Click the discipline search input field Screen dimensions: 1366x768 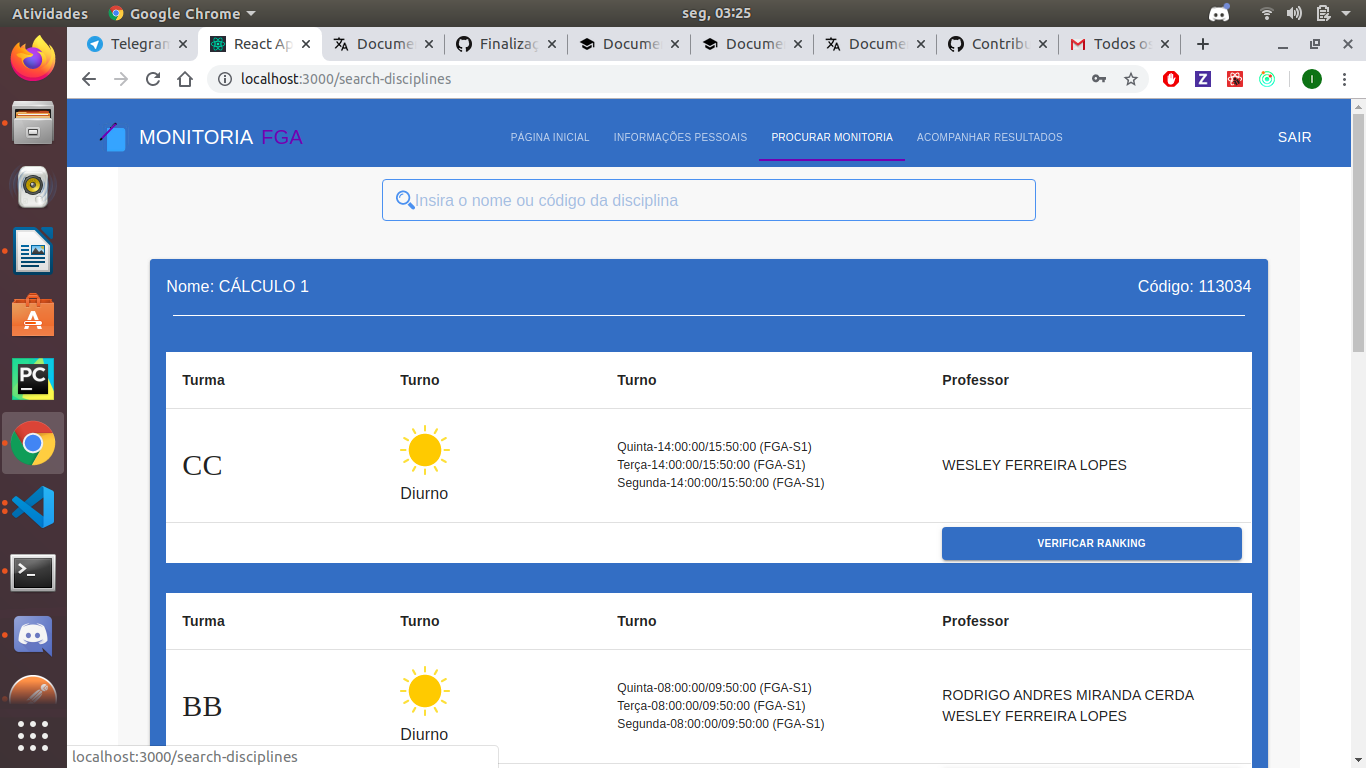[708, 200]
